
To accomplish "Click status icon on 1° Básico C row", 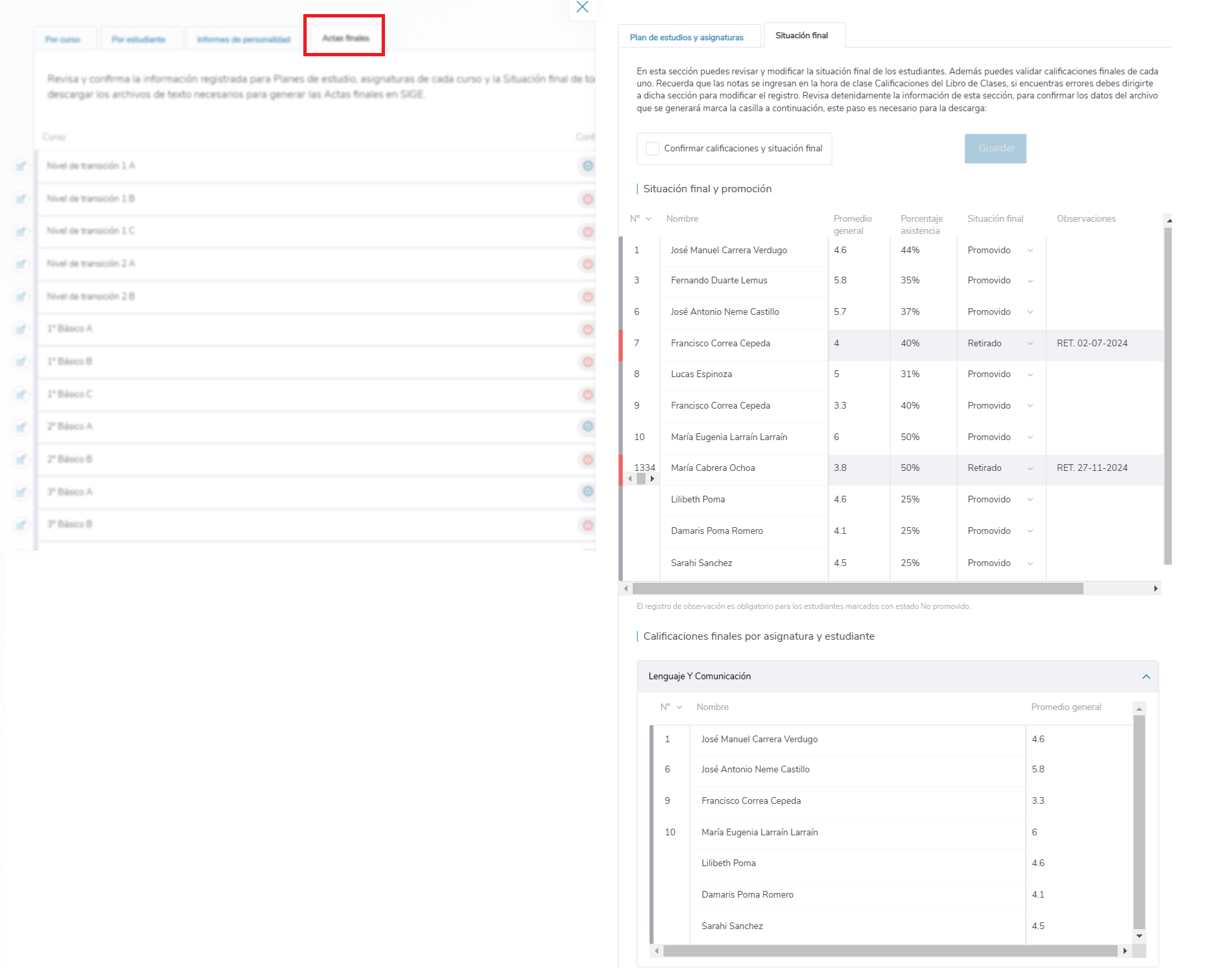I will [x=587, y=395].
